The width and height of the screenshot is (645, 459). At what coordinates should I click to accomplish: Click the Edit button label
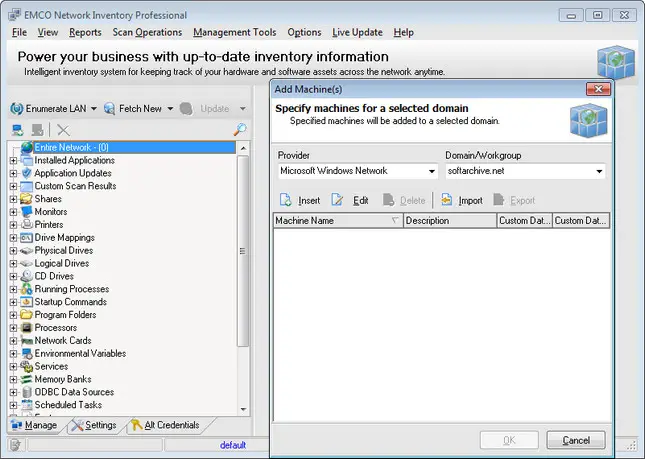coord(361,200)
